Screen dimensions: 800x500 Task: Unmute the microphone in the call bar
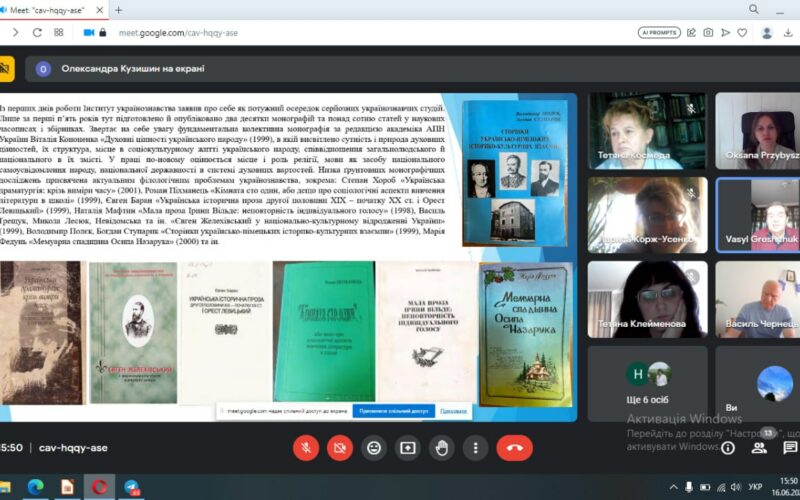coord(306,448)
